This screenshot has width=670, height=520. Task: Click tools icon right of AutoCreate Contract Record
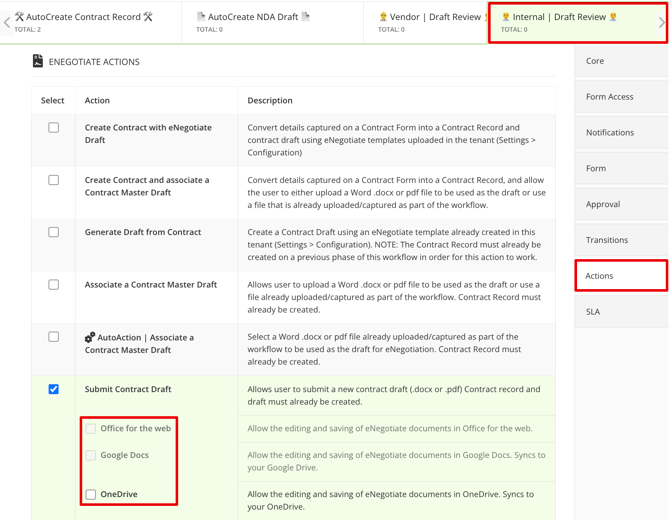click(148, 17)
